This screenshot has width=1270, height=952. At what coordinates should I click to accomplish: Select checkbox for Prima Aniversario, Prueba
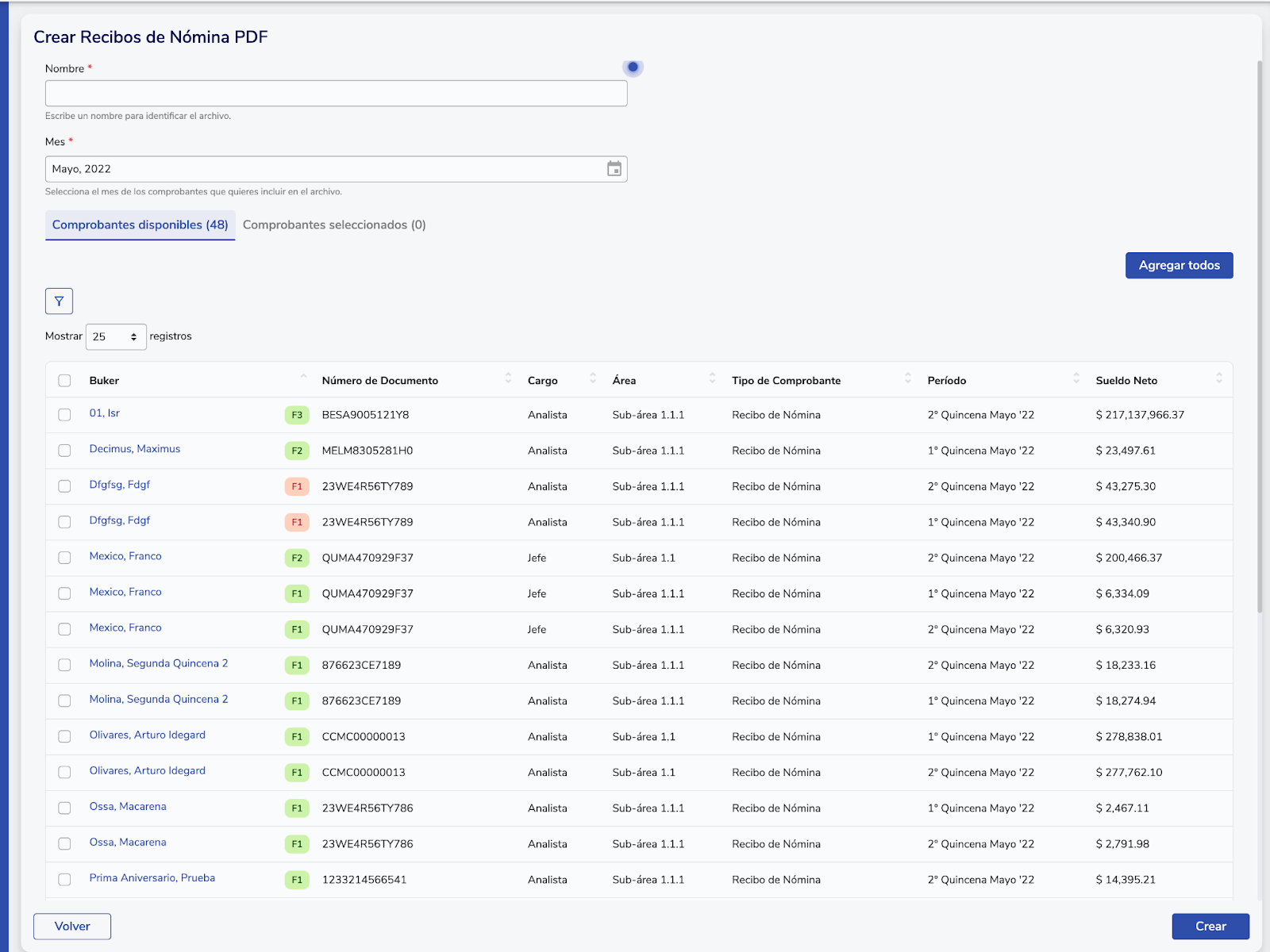coord(64,880)
